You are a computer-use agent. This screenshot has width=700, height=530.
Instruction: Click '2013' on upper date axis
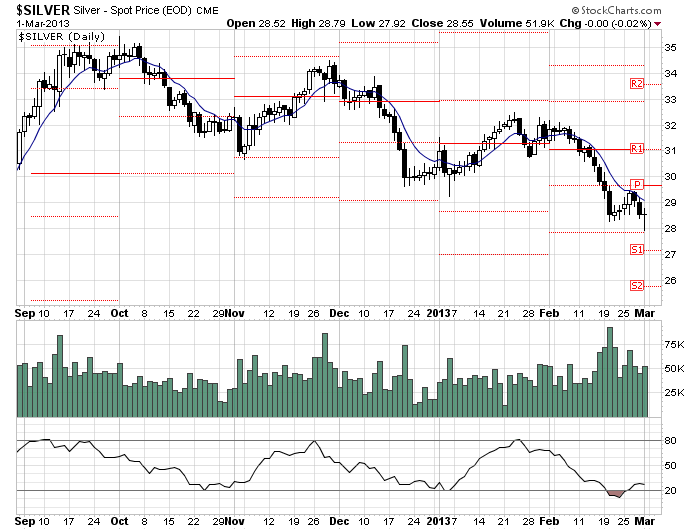tap(438, 313)
